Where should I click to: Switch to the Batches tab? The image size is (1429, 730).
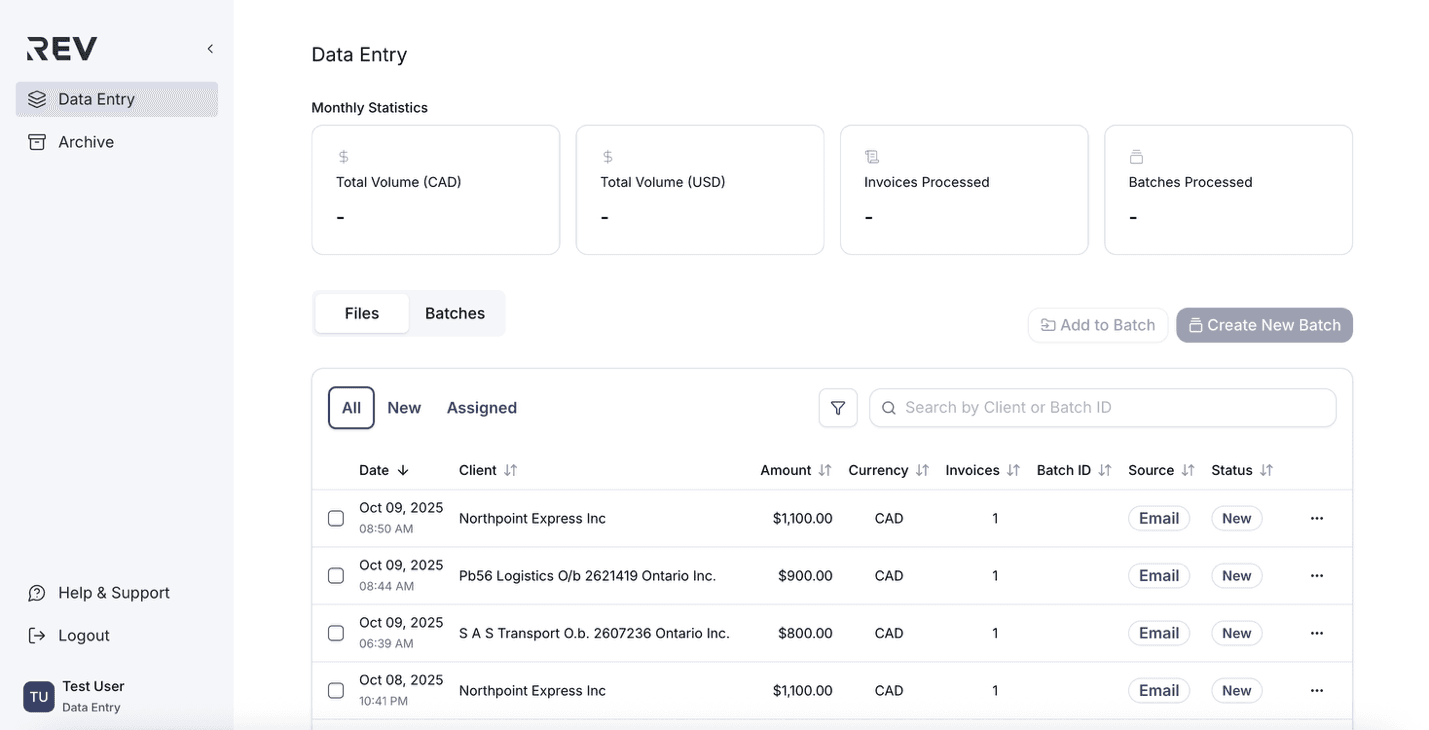click(455, 313)
